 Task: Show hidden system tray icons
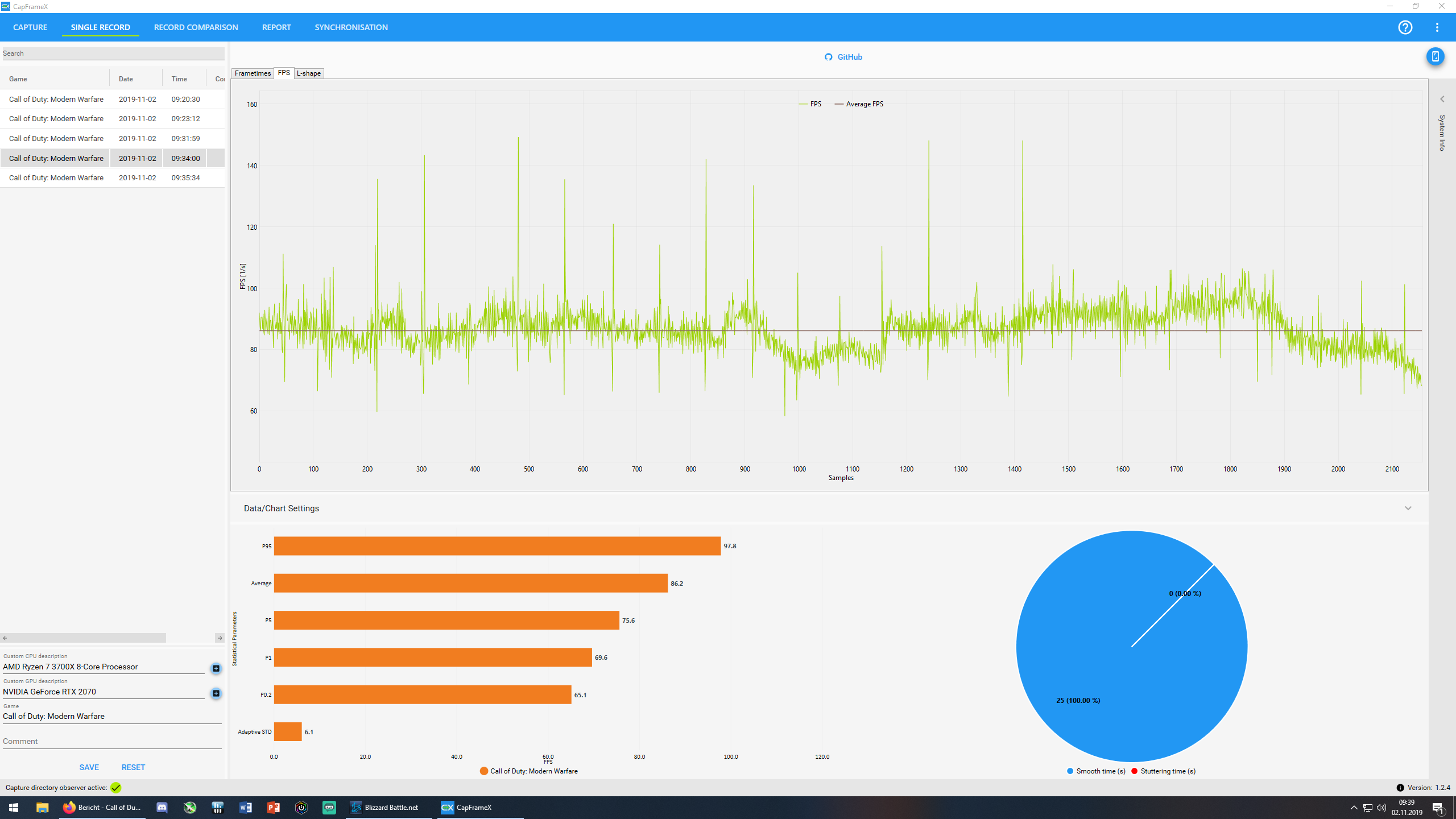coord(1354,808)
